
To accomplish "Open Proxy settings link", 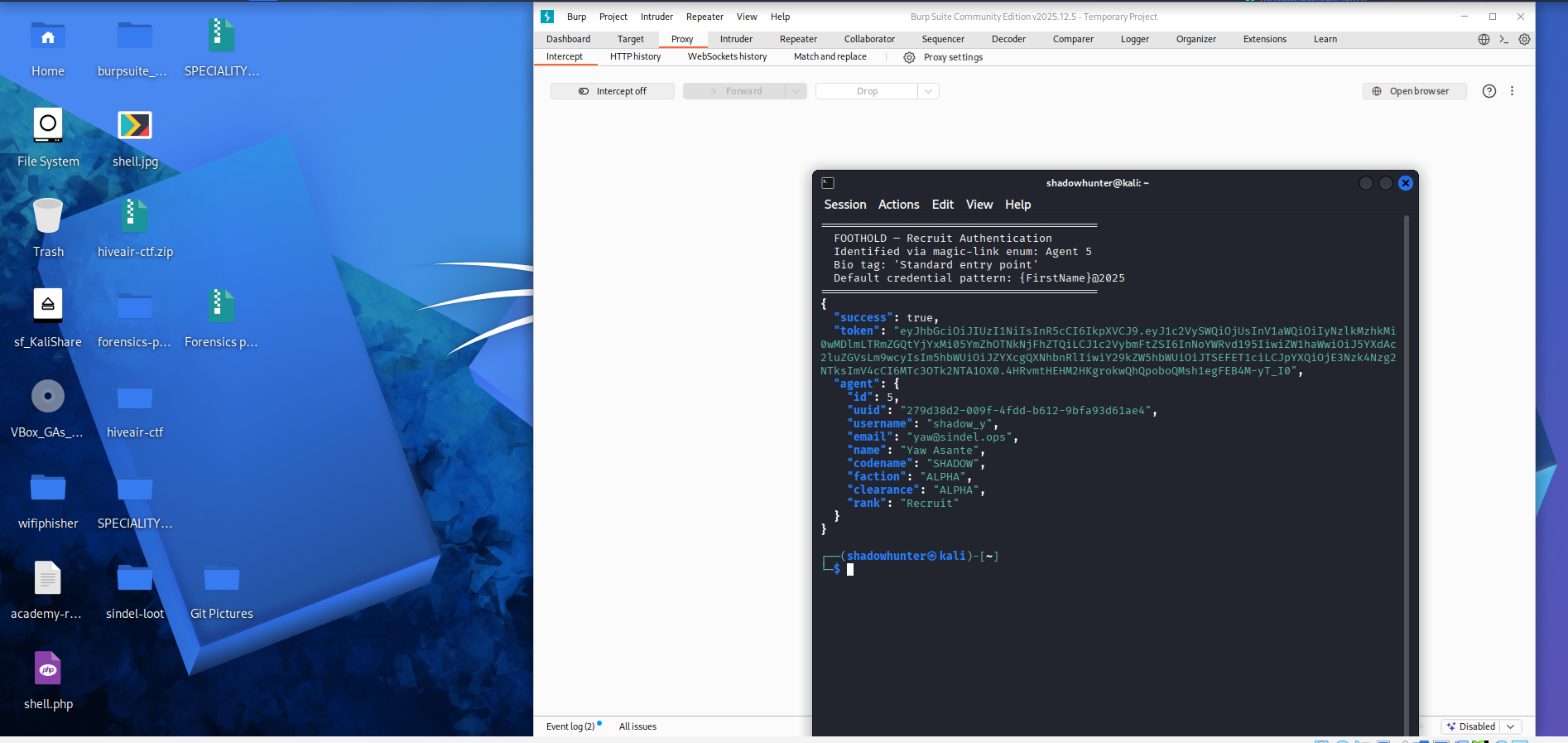I will click(953, 57).
